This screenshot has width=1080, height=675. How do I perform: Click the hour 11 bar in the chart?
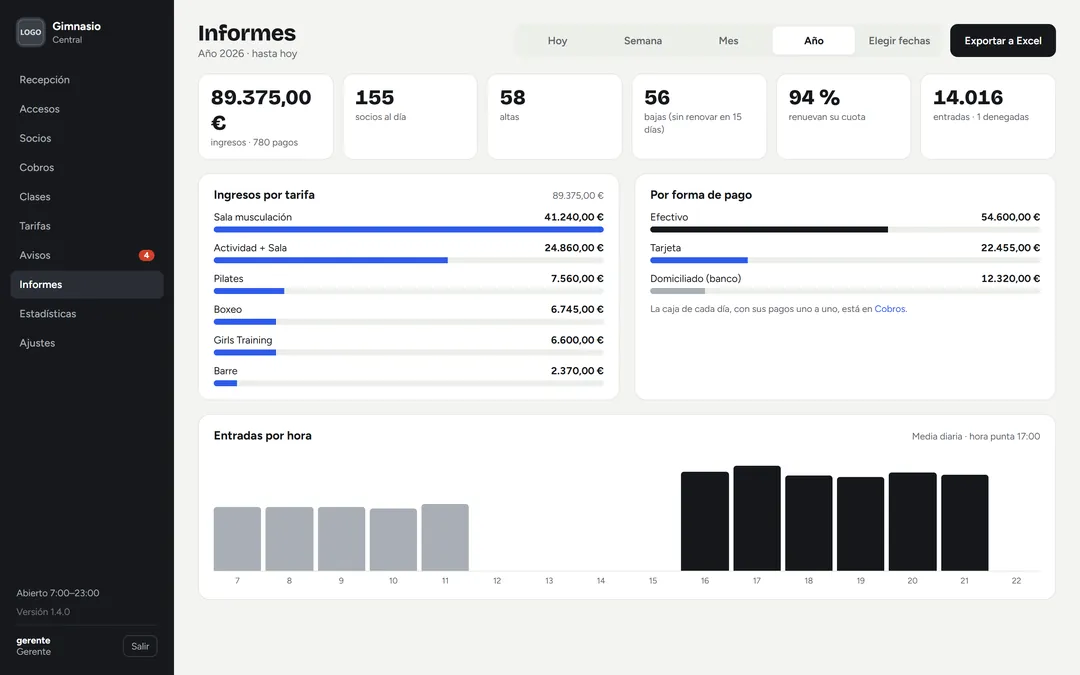coord(445,537)
